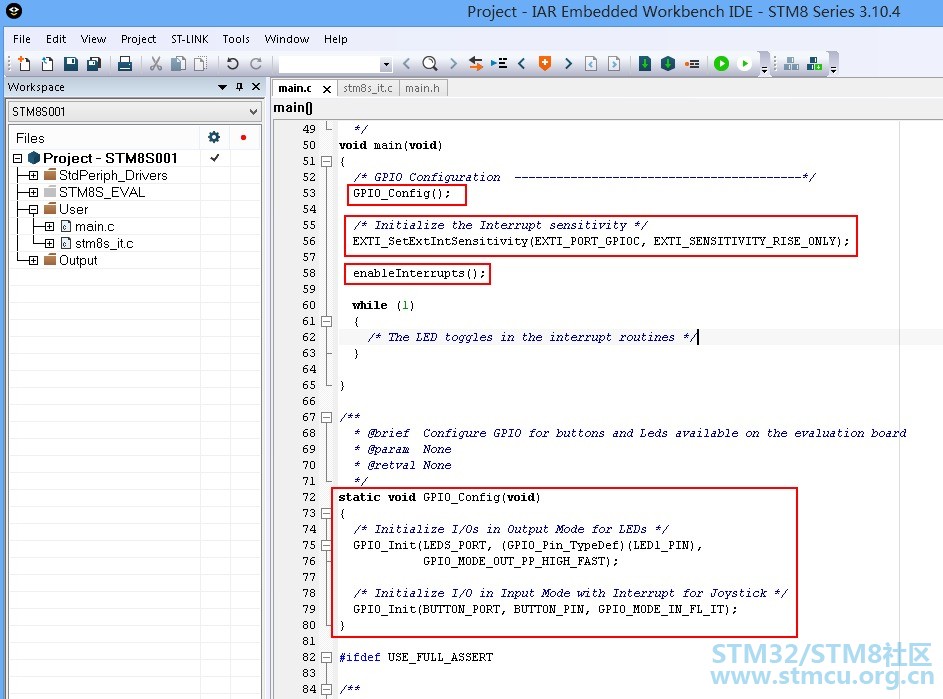Open the STM8S001 configuration dropdown
The width and height of the screenshot is (943, 699).
pyautogui.click(x=253, y=112)
